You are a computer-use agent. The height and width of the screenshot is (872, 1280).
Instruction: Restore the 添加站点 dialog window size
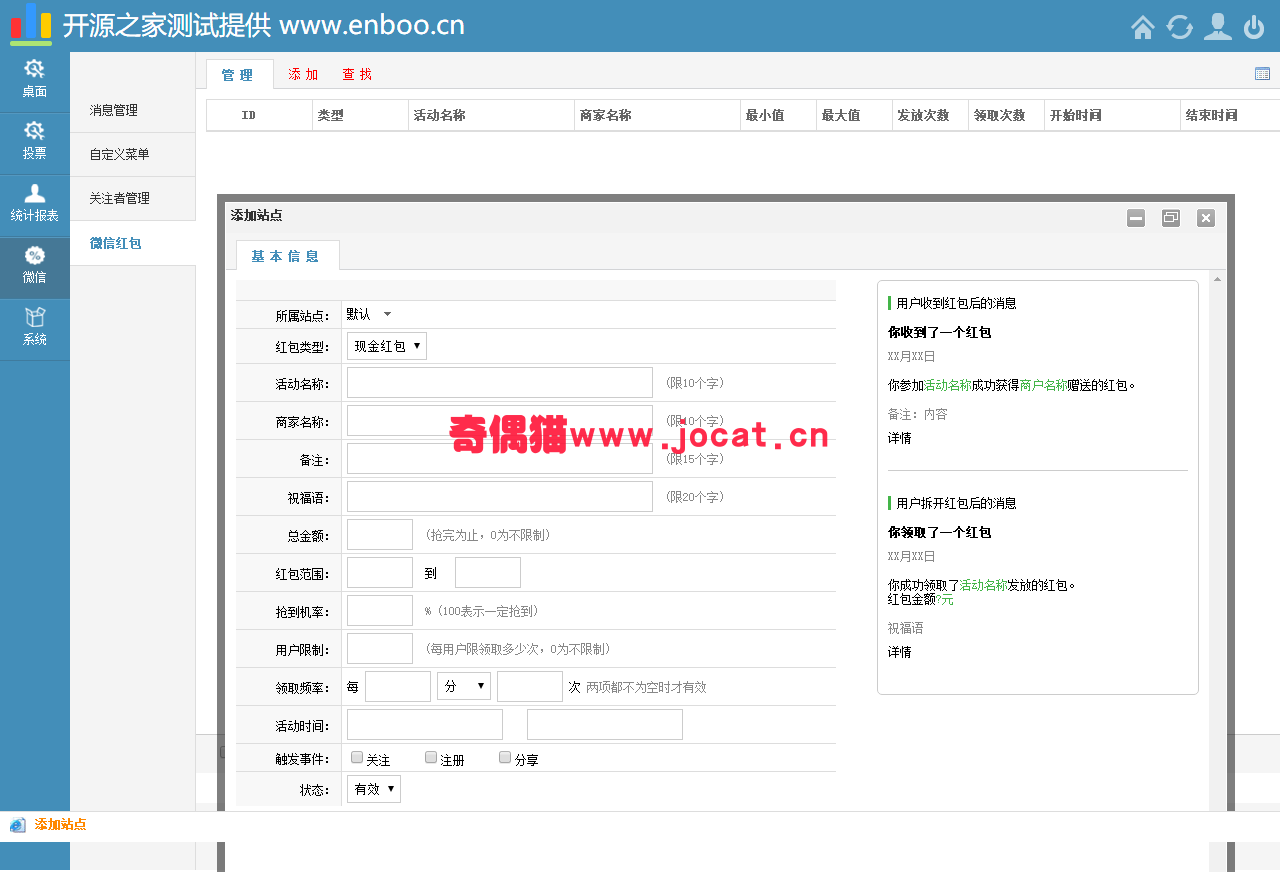1171,218
